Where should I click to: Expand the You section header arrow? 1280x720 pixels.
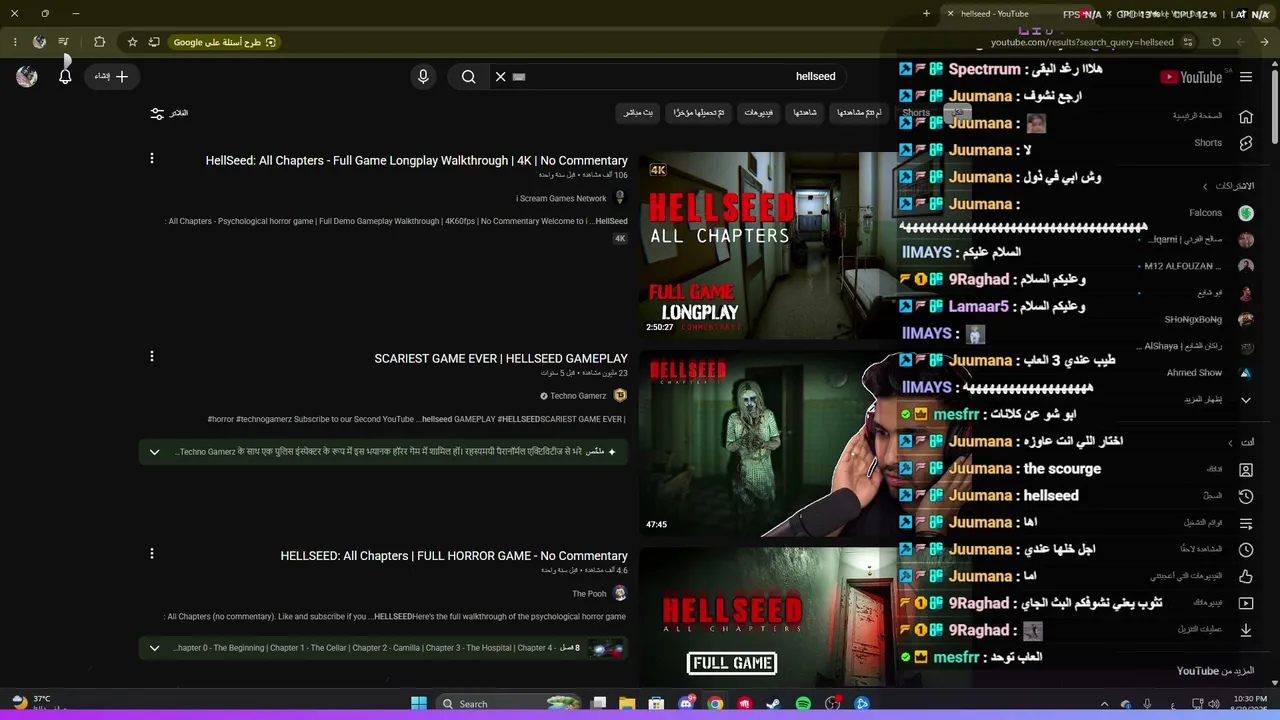tap(1230, 442)
